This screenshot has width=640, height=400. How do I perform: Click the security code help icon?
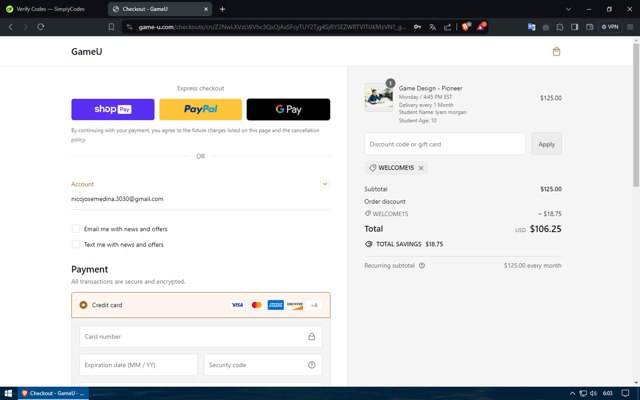pyautogui.click(x=311, y=365)
